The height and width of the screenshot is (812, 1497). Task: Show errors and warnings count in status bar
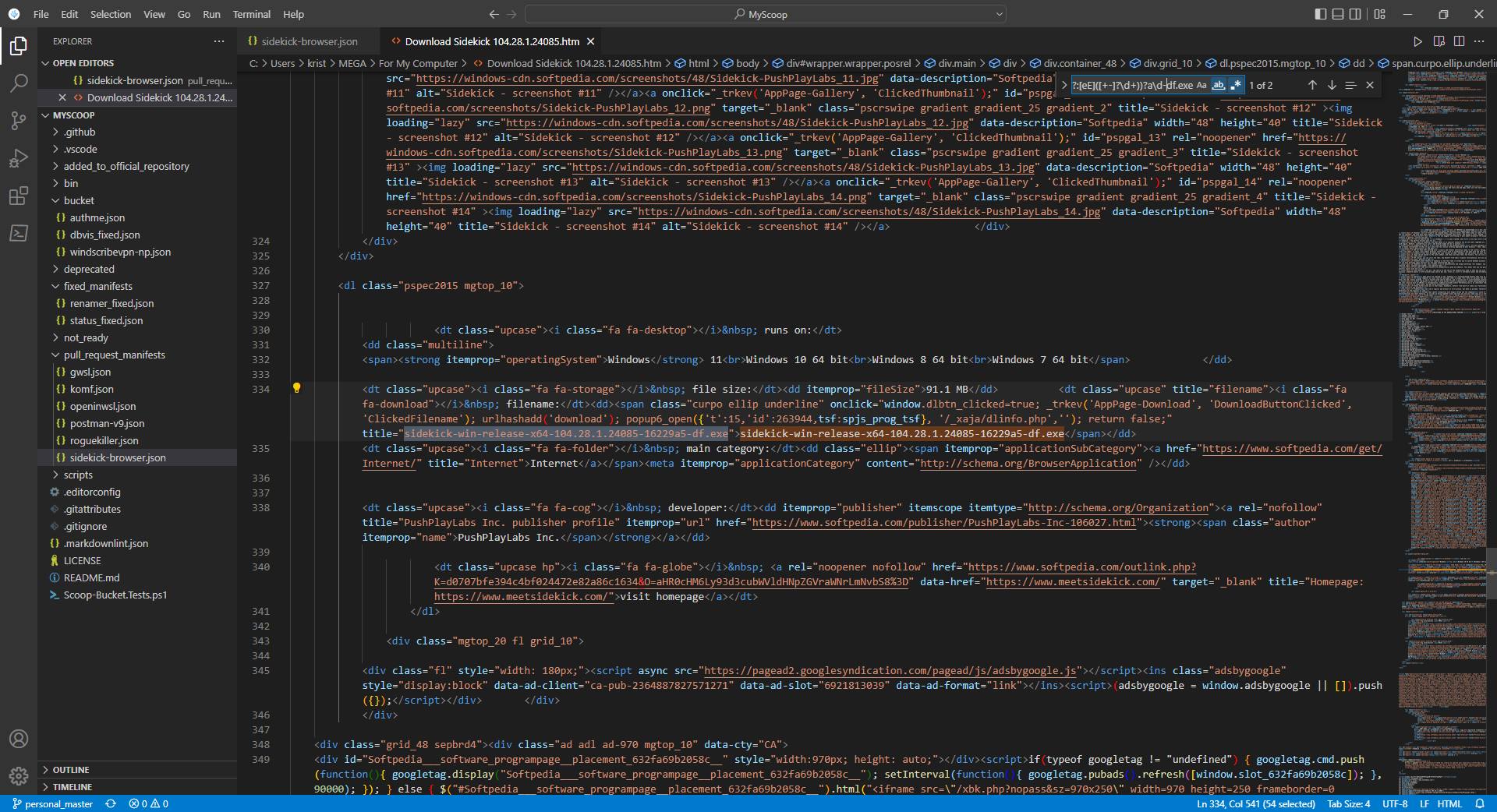(149, 803)
